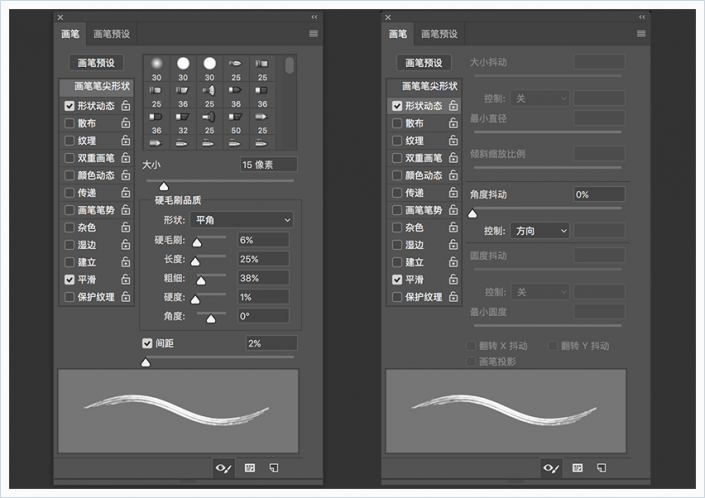Open 角度抖动 控制 dropdown showing 方向

pos(540,231)
